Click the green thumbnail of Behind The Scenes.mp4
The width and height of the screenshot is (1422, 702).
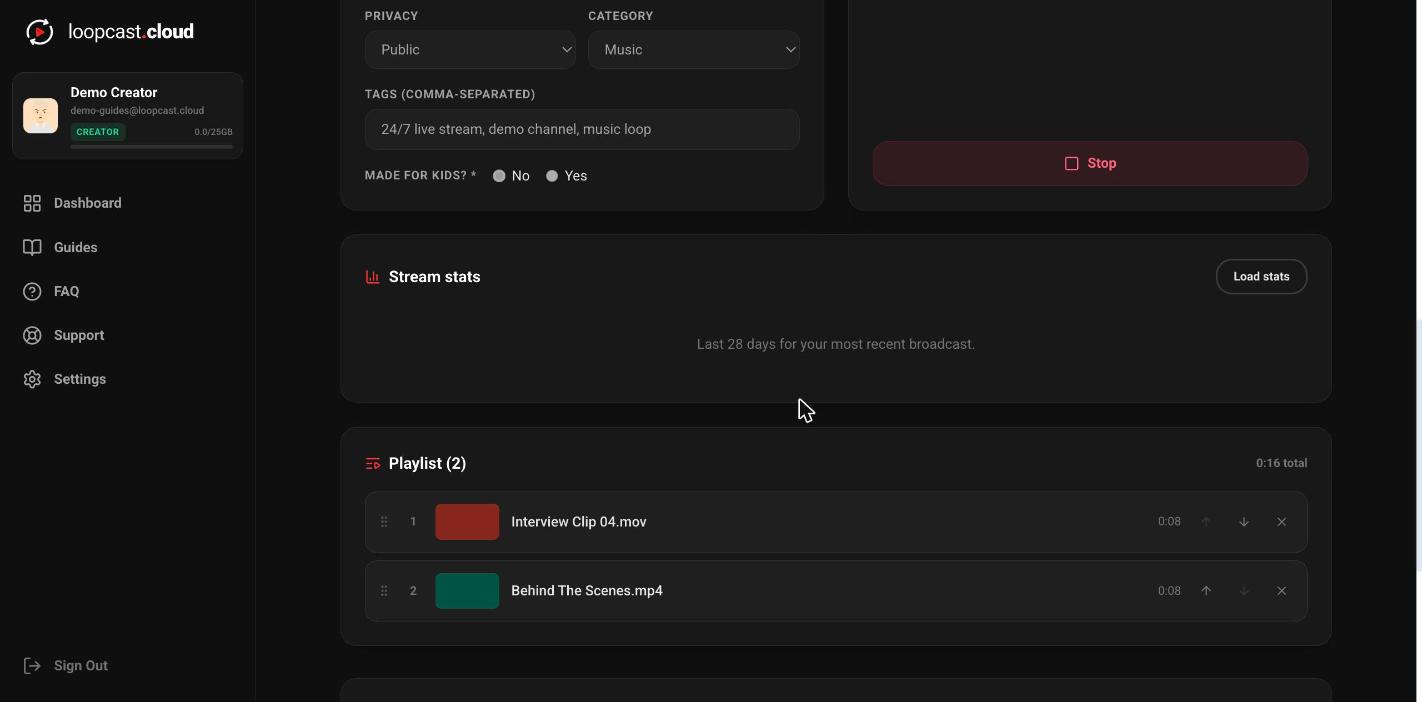pyautogui.click(x=467, y=591)
